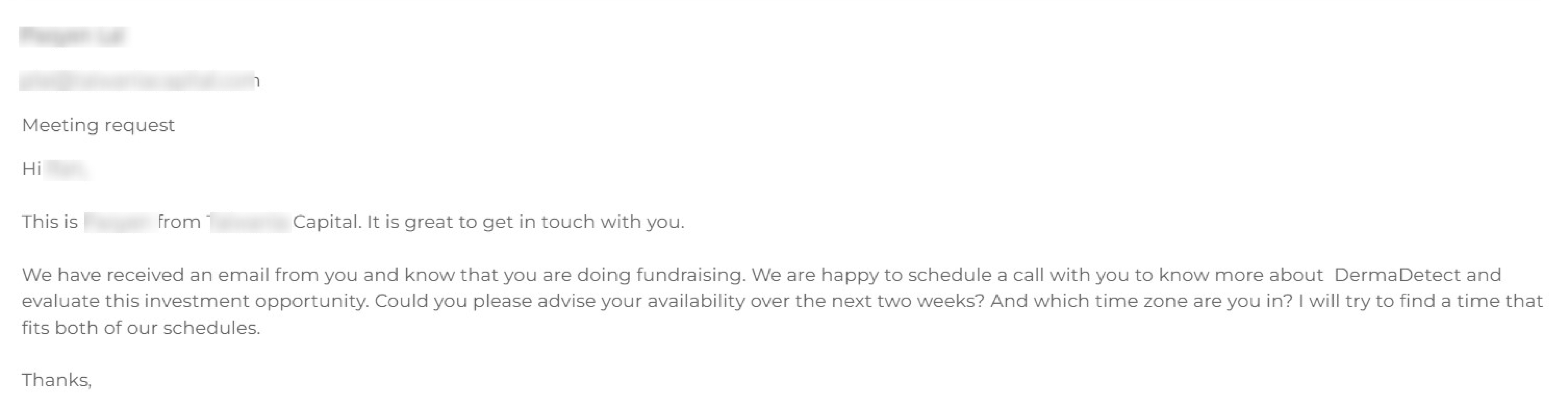Click the "Meeting request" subject line
The image size is (1568, 398).
click(x=98, y=125)
